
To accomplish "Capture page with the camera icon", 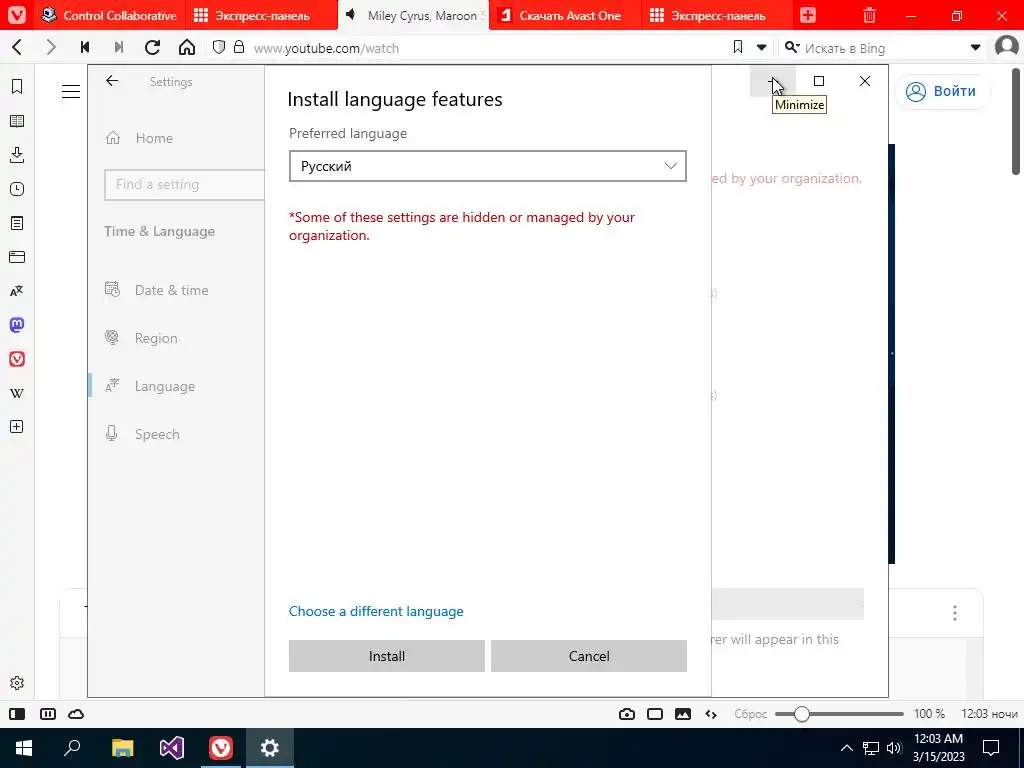I will coord(627,714).
